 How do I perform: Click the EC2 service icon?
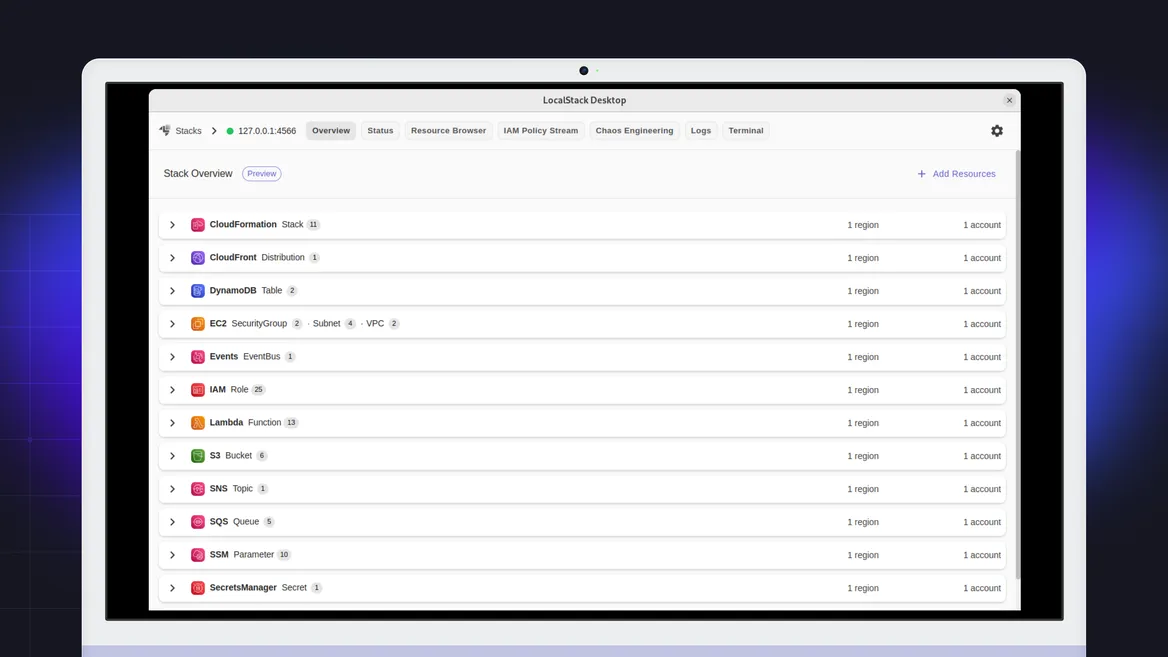click(x=197, y=323)
